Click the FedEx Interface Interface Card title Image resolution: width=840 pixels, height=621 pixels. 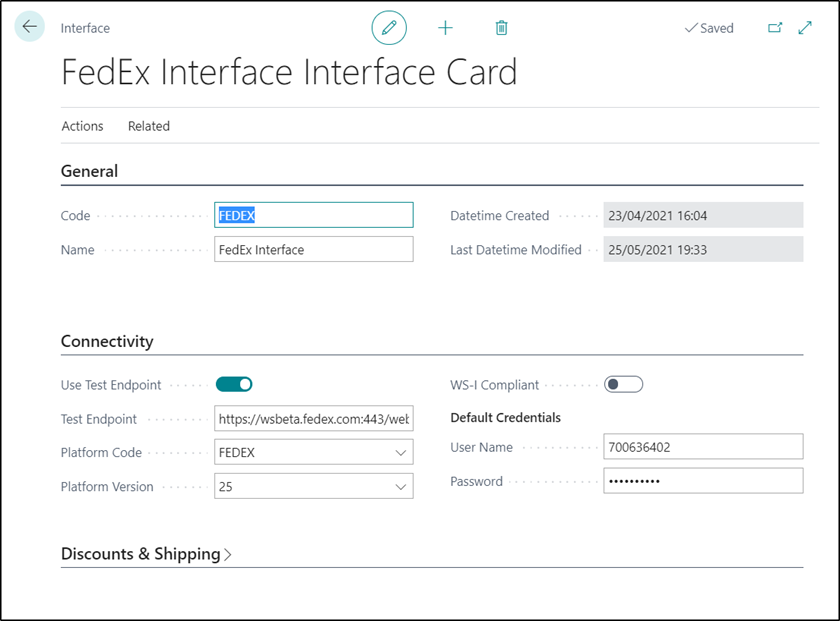[x=289, y=72]
